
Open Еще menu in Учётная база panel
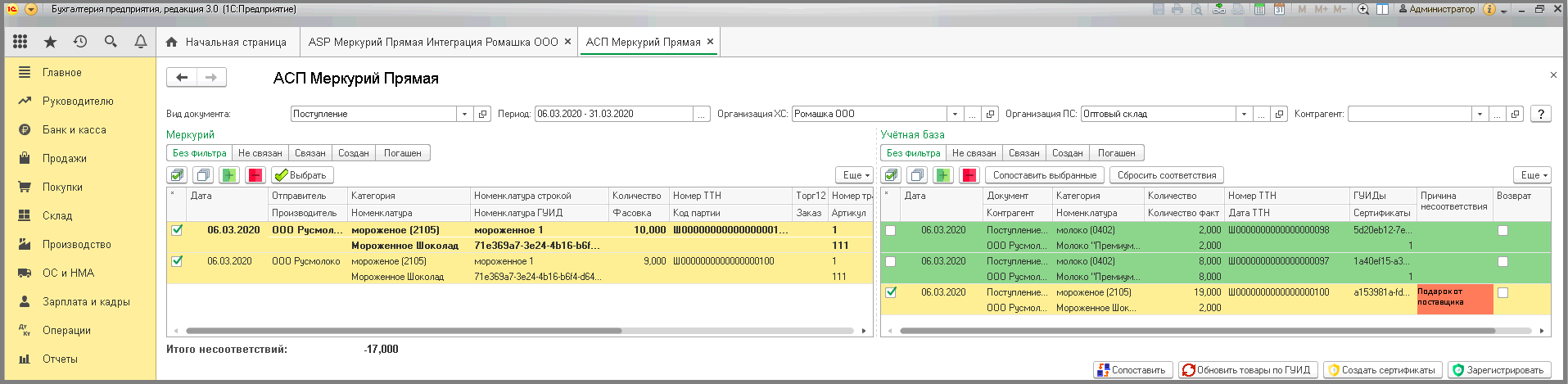pyautogui.click(x=1534, y=175)
